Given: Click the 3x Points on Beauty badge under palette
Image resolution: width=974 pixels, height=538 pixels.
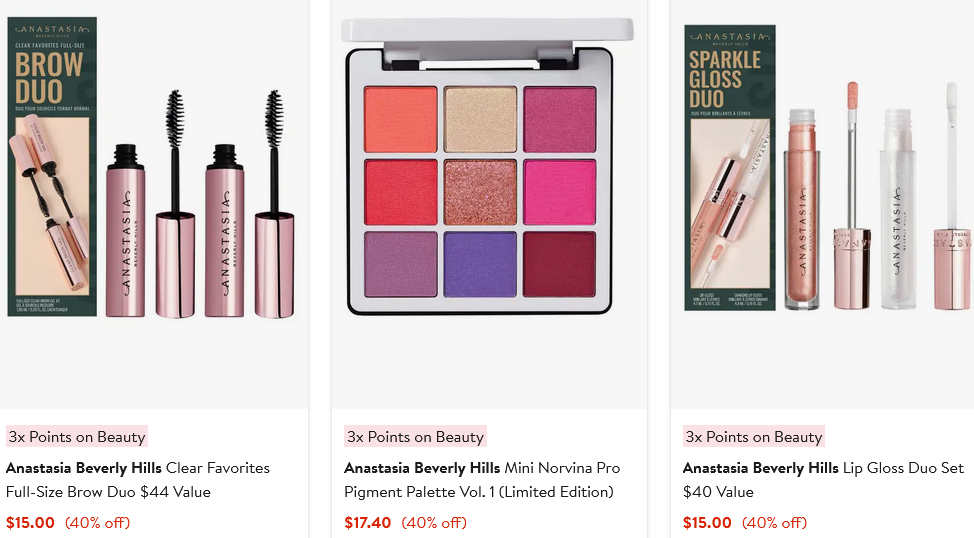Looking at the screenshot, I should coord(416,437).
